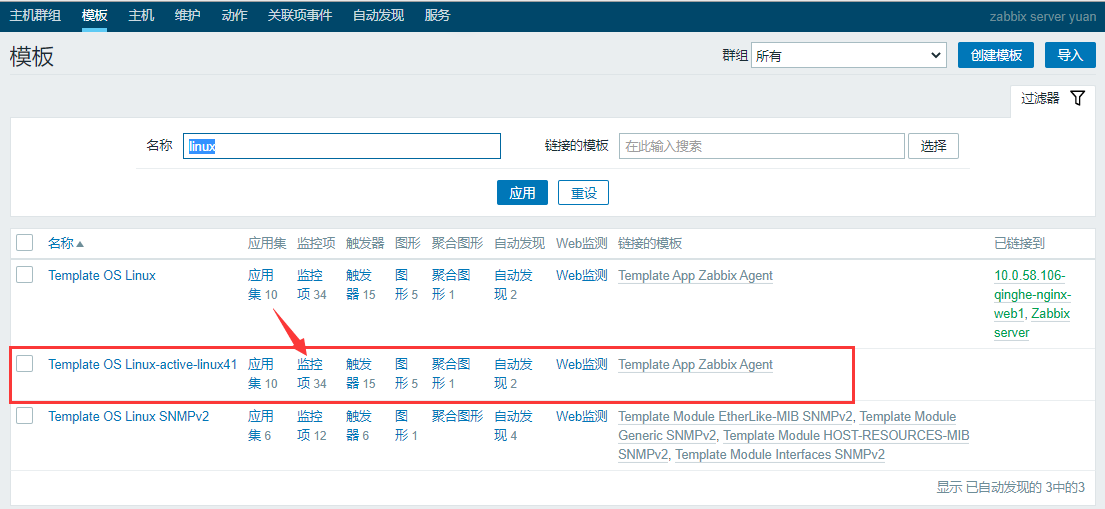Screen dimensions: 1105x509
Task: Focus the 链接的模板 search field
Action: tap(762, 146)
